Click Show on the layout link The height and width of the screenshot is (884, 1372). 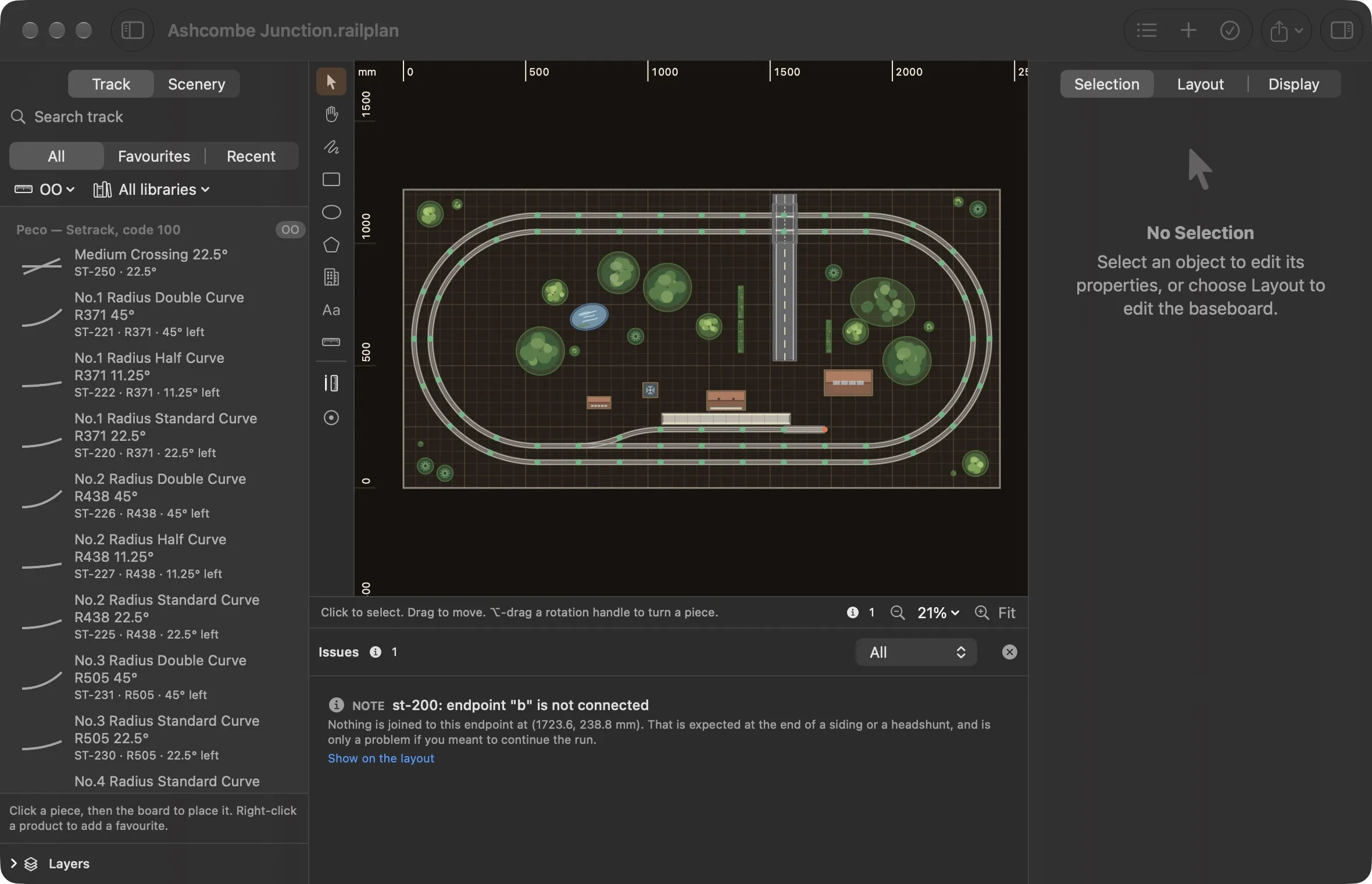381,758
